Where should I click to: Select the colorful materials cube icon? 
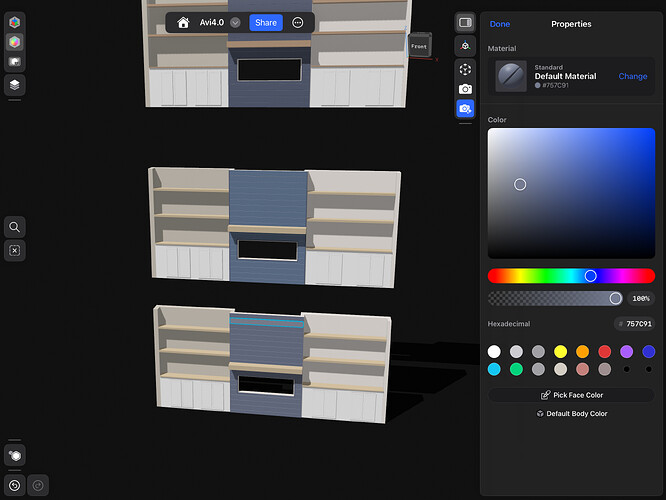pyautogui.click(x=14, y=42)
